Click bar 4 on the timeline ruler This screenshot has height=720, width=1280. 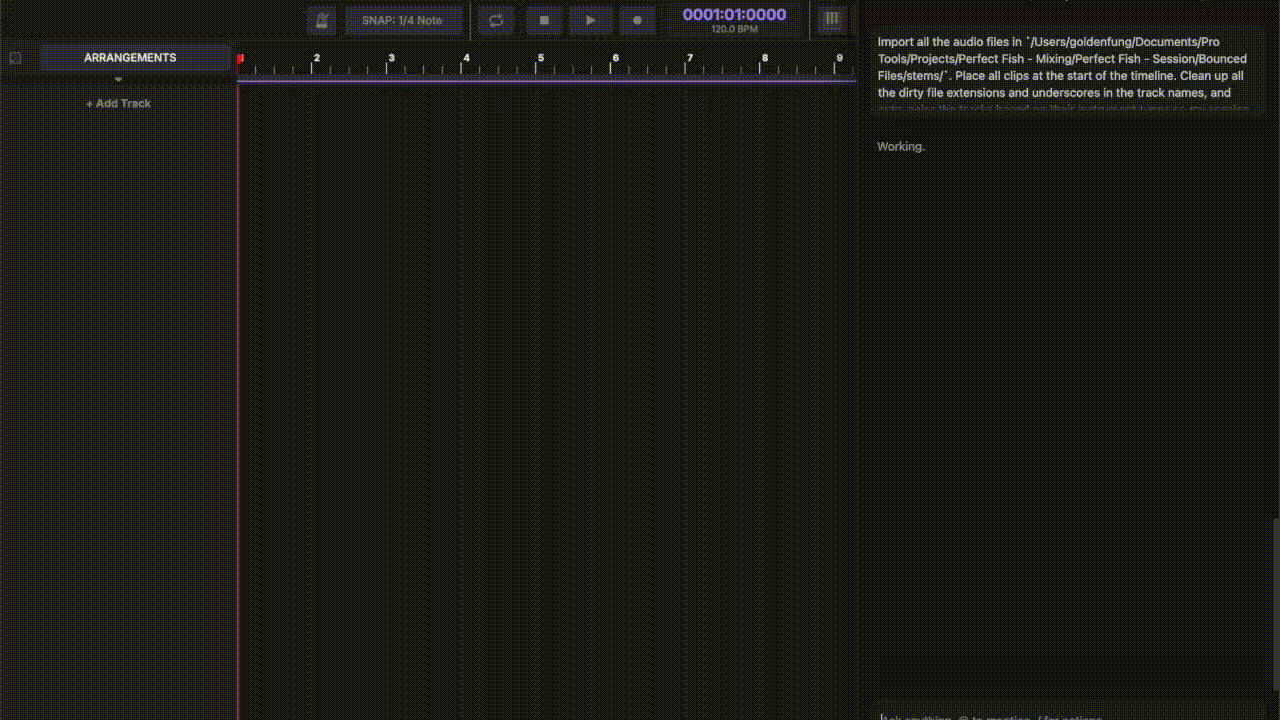click(x=466, y=58)
